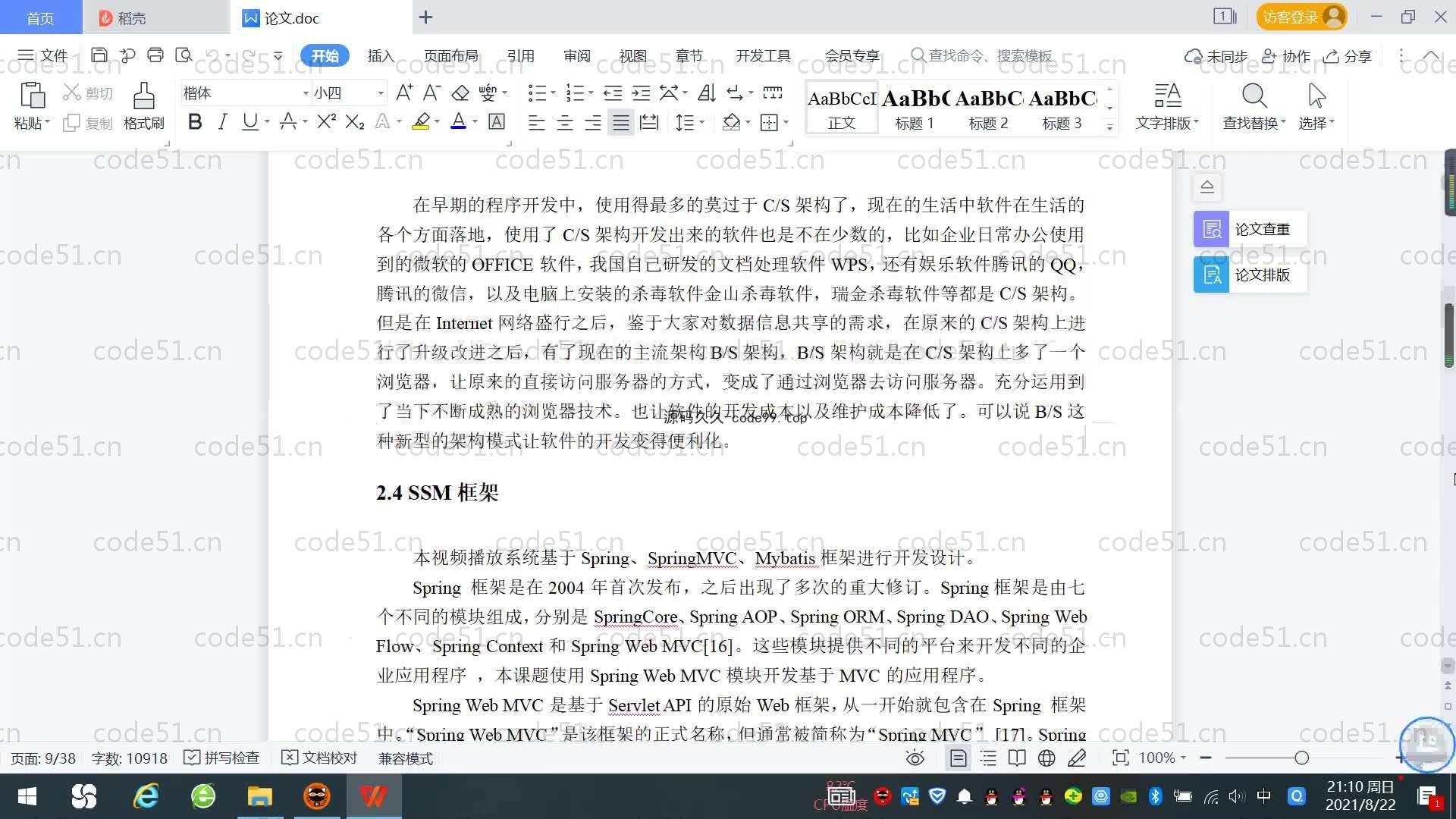This screenshot has height=819, width=1456.
Task: Click the Paste clipboard icon
Action: (x=31, y=96)
